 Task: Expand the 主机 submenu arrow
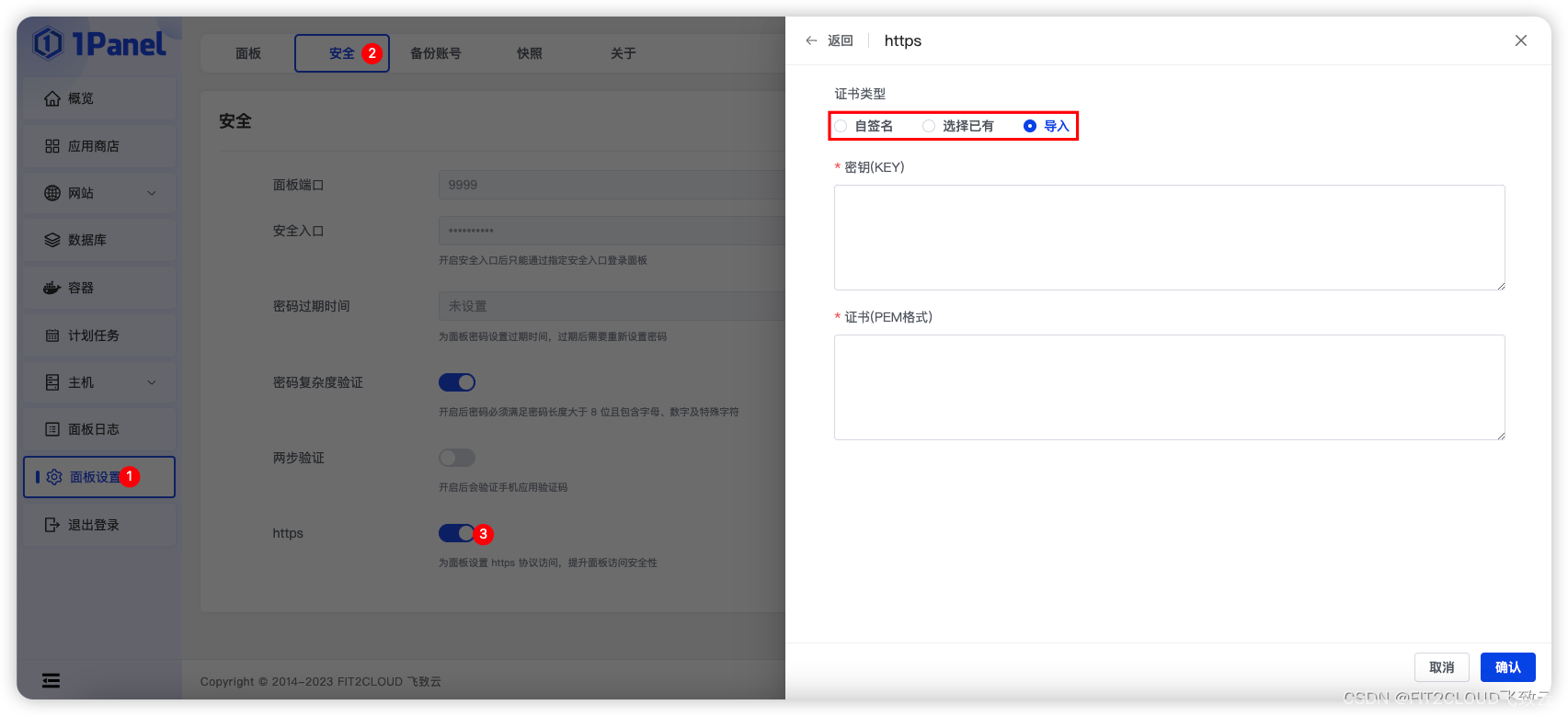(x=152, y=382)
